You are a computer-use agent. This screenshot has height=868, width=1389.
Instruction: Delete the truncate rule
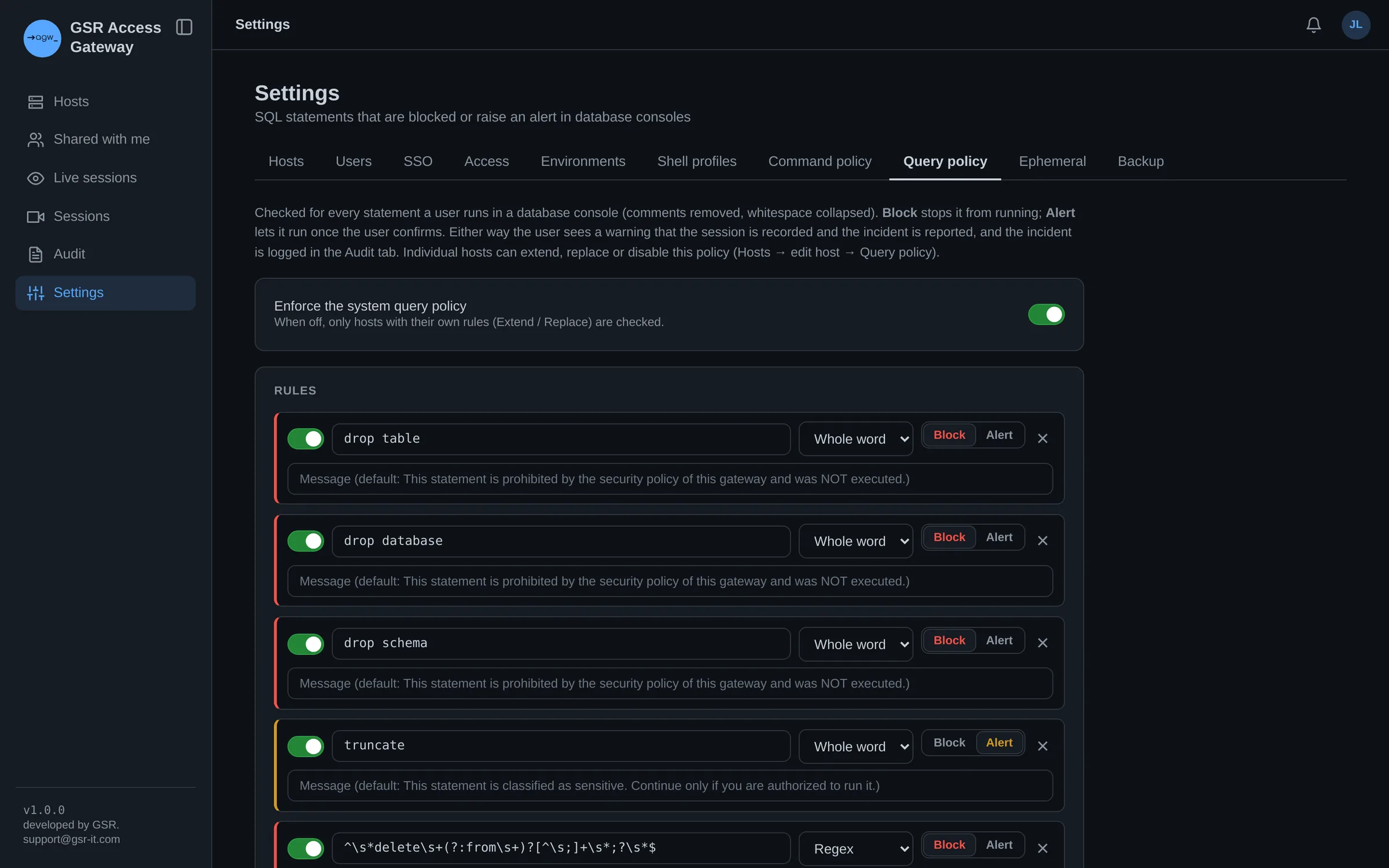[x=1042, y=746]
